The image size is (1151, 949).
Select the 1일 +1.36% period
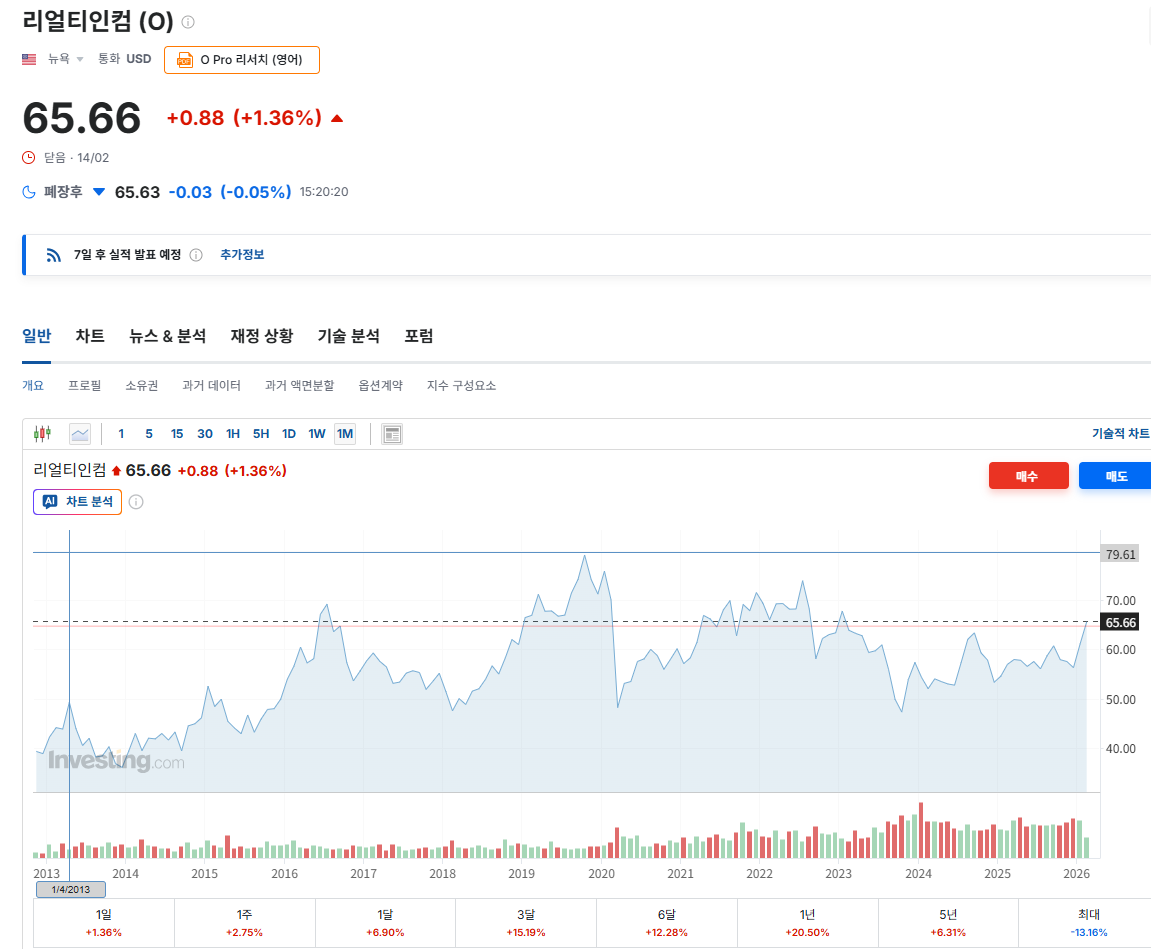tap(104, 923)
